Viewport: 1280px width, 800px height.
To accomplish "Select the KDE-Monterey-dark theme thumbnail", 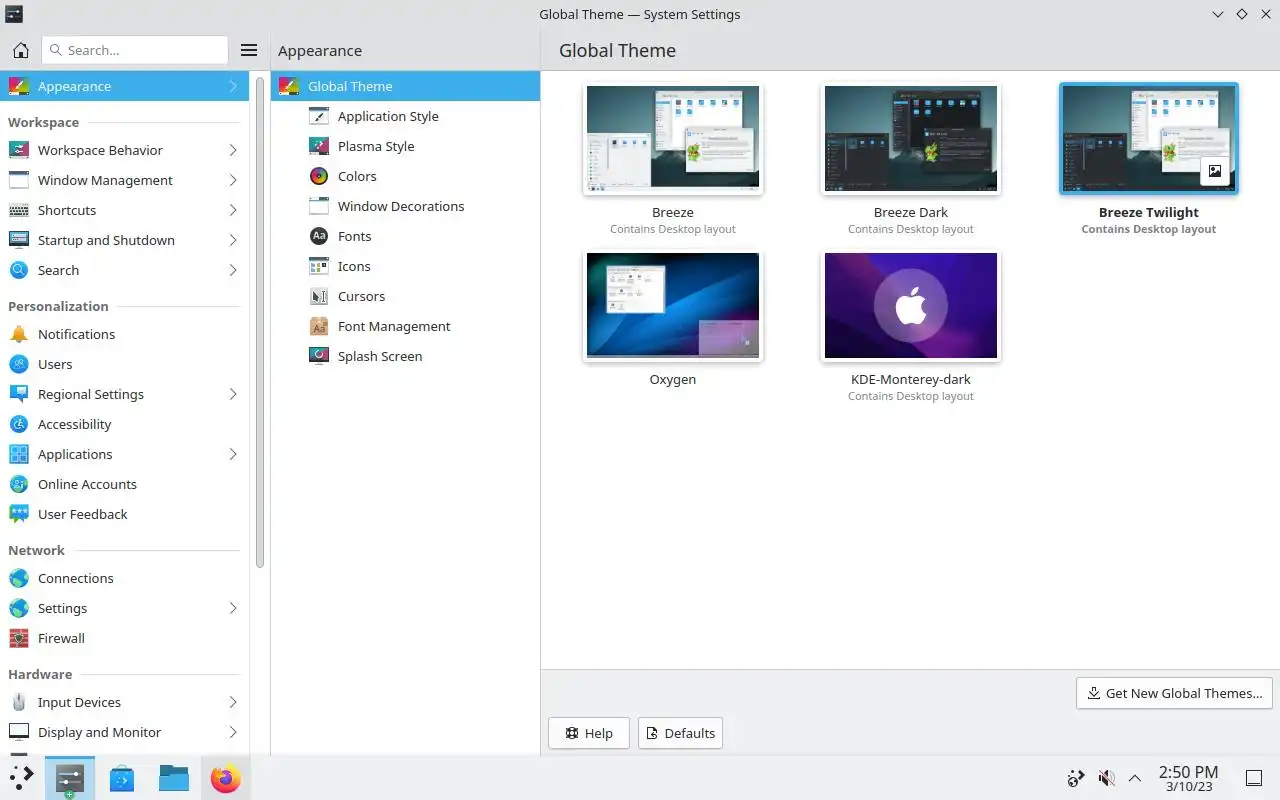I will pyautogui.click(x=911, y=305).
